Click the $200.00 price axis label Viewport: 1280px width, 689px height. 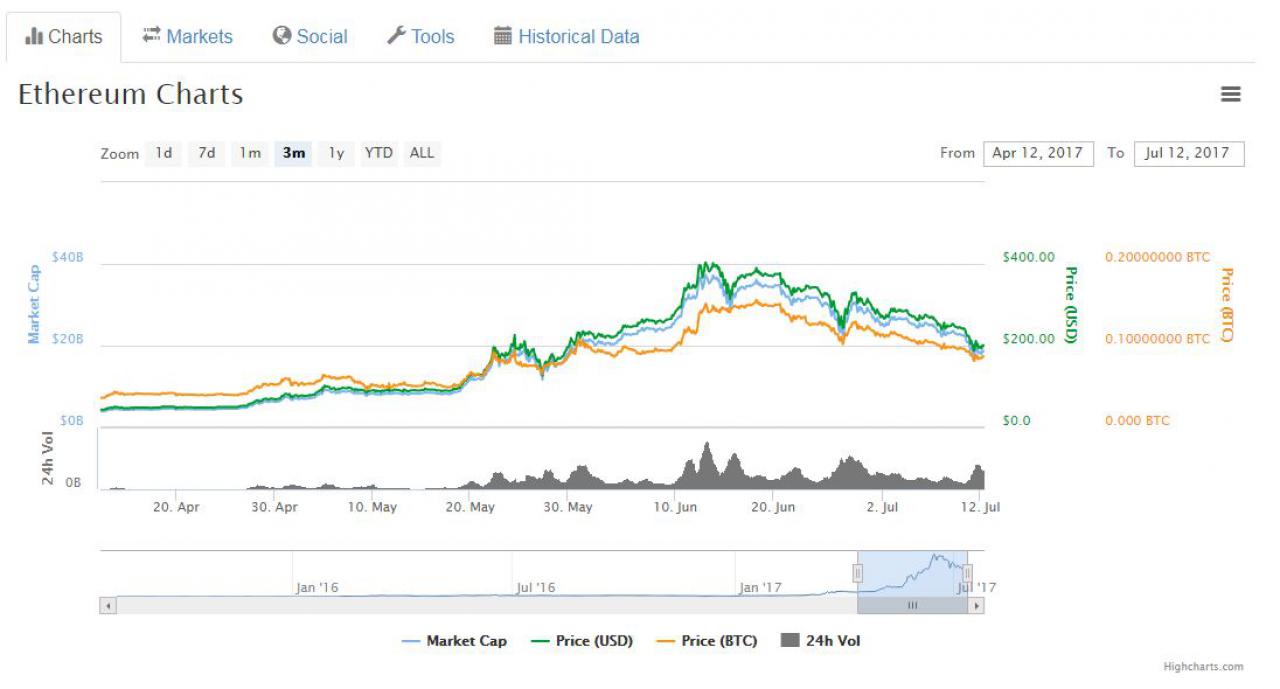point(1028,339)
